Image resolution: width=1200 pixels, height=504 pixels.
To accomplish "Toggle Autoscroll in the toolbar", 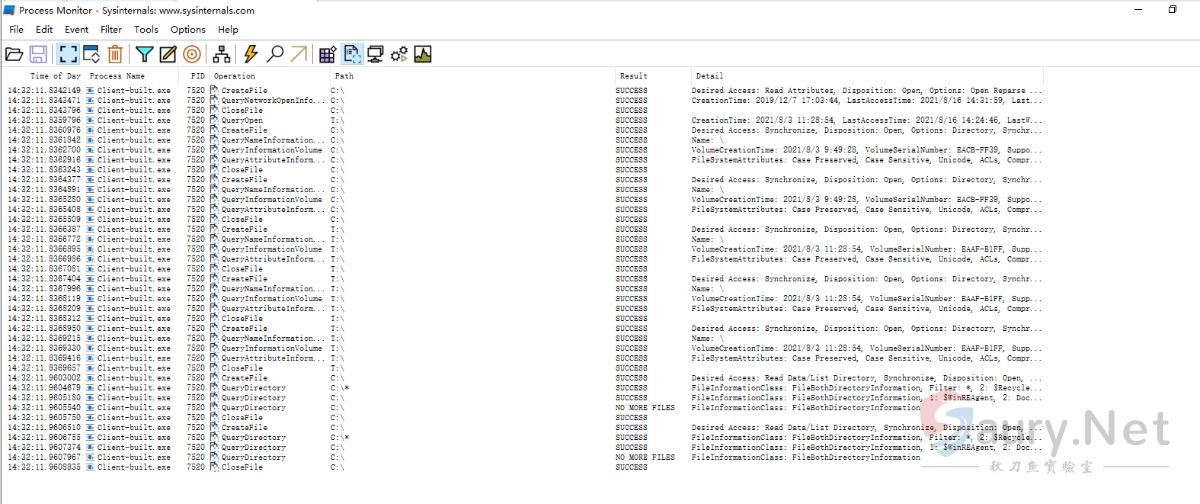I will 91,54.
